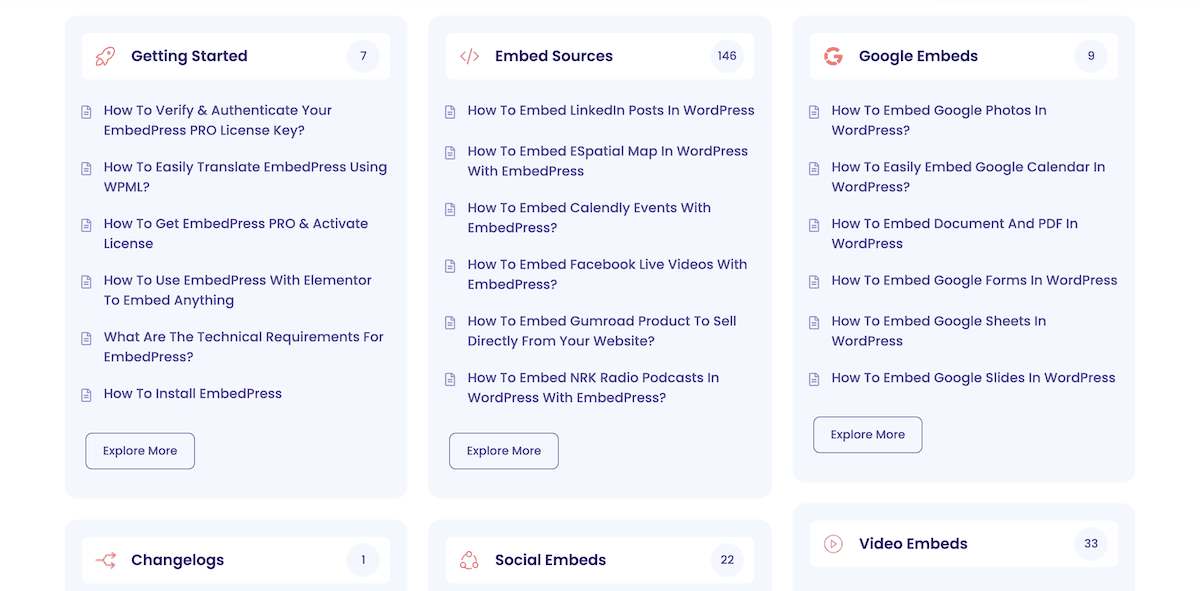Click the 7 count badge on Getting Started

[x=363, y=56]
